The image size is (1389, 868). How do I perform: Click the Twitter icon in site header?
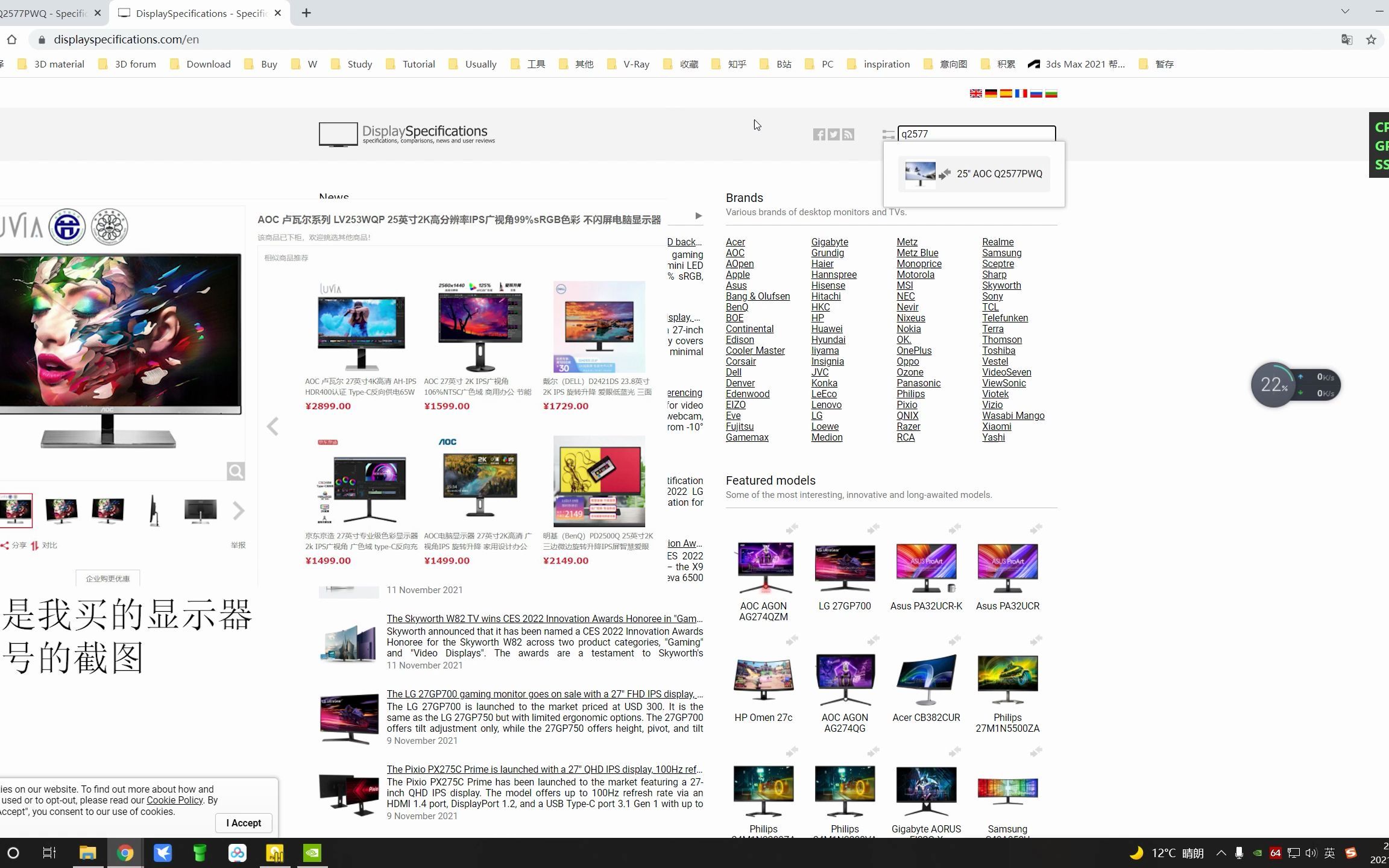[833, 134]
